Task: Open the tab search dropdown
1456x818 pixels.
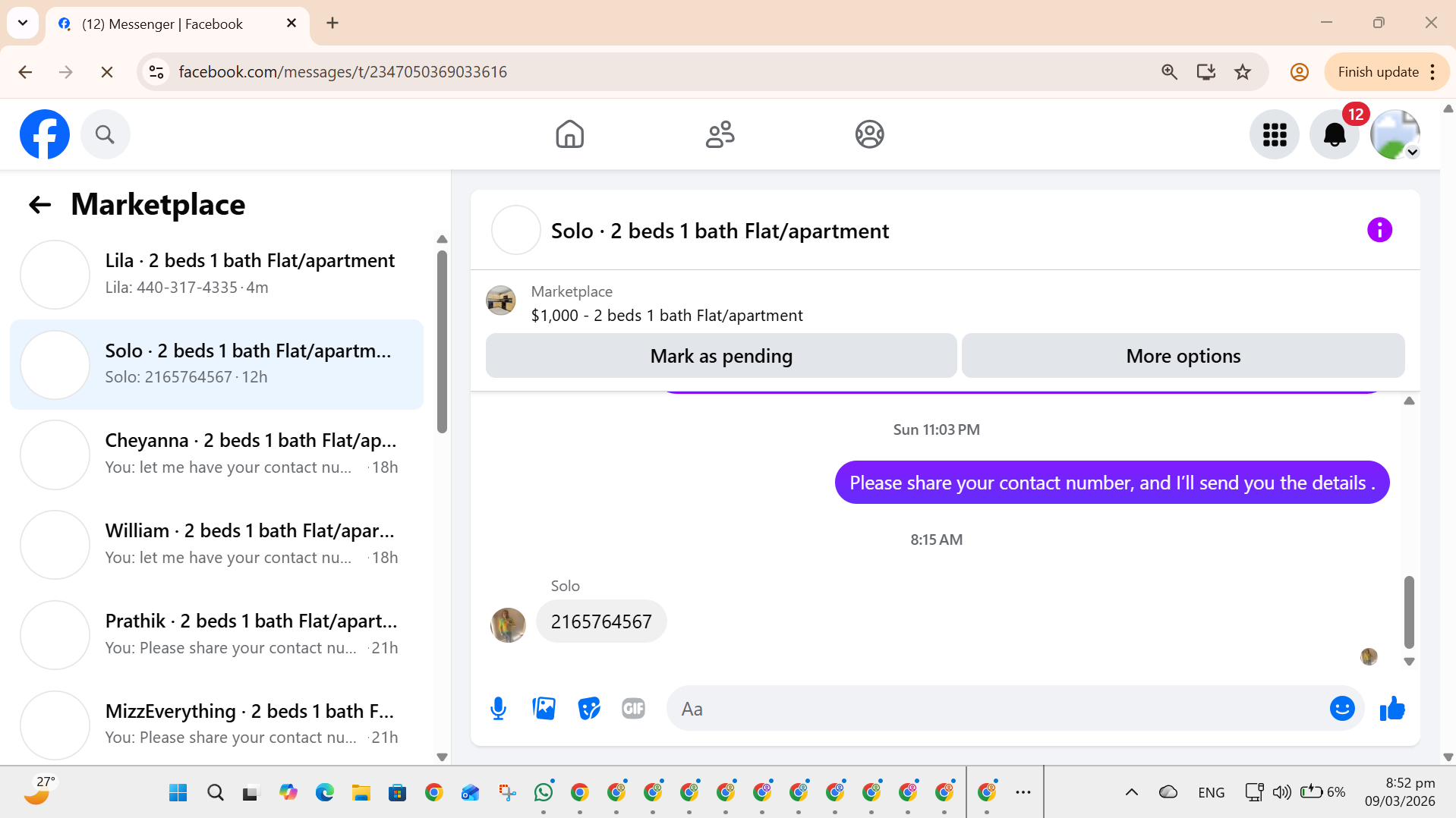Action: coord(23,23)
